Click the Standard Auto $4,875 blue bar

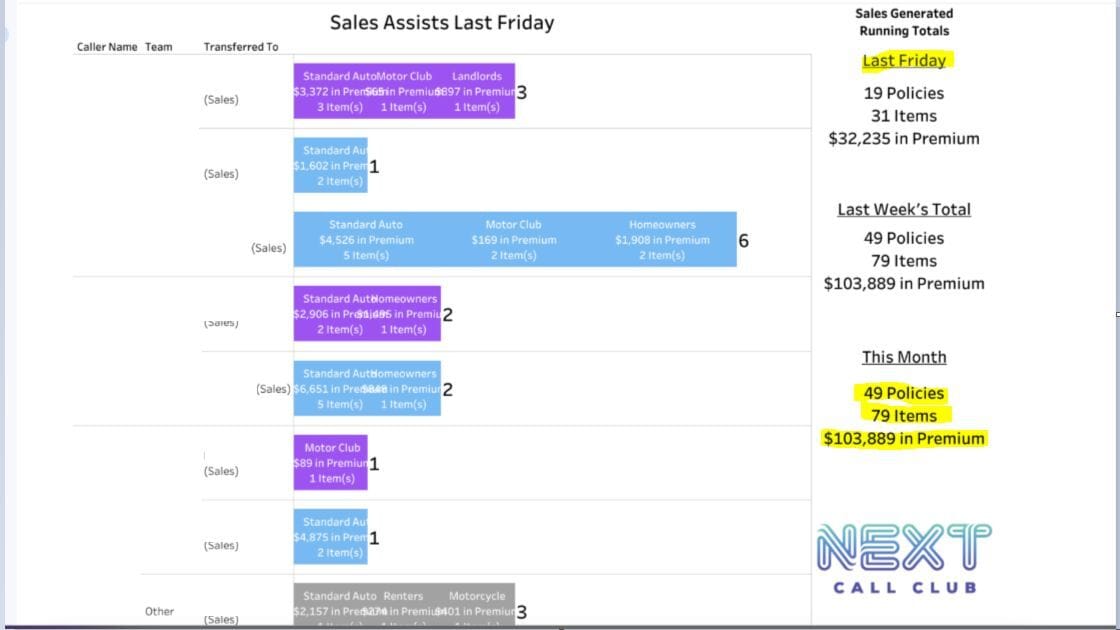point(331,536)
